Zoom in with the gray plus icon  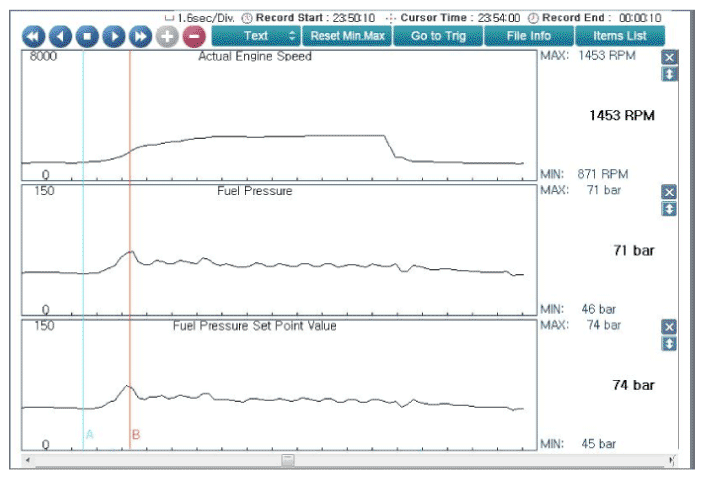click(x=167, y=36)
